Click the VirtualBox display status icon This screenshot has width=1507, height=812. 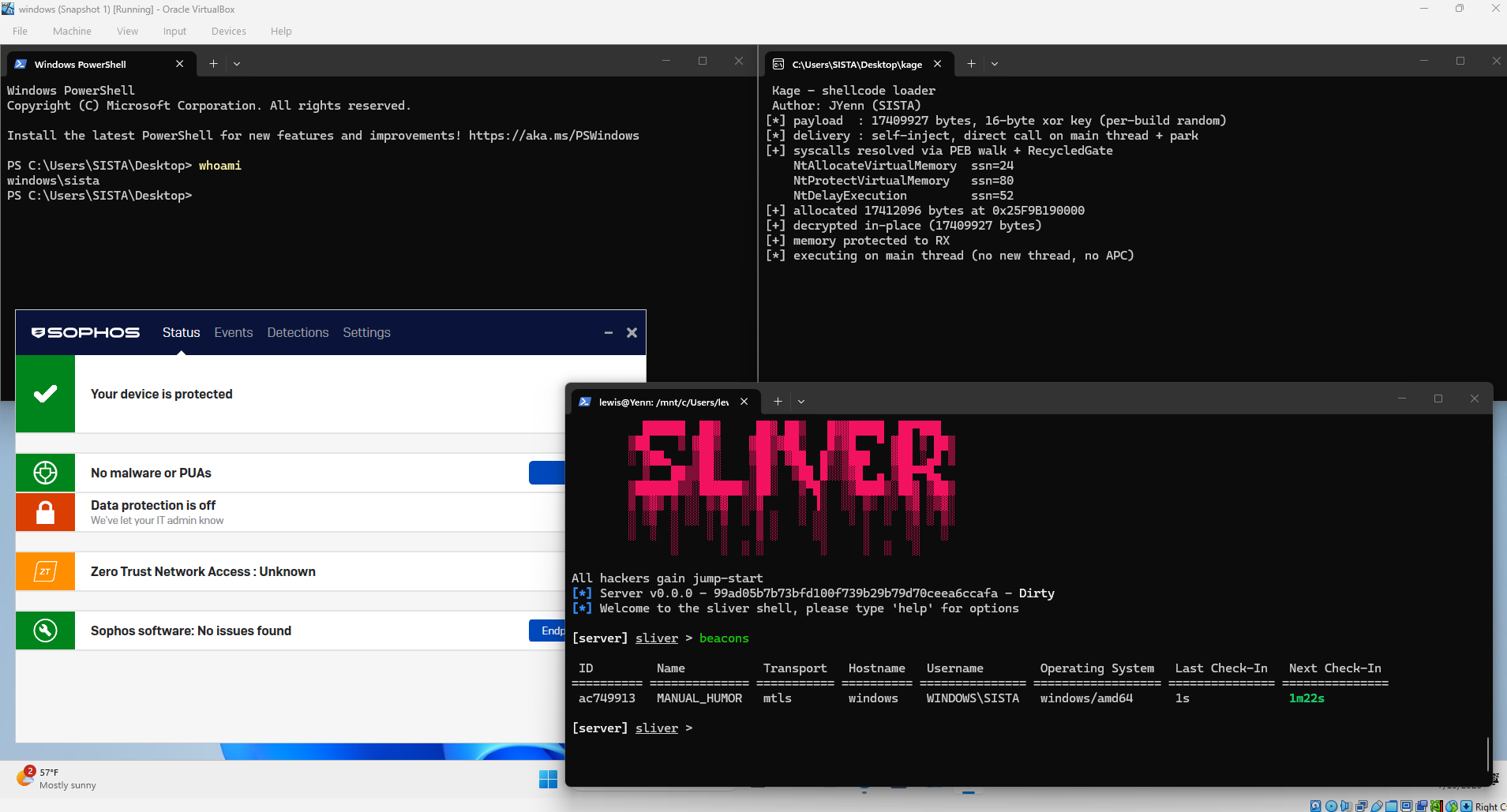pos(1406,806)
